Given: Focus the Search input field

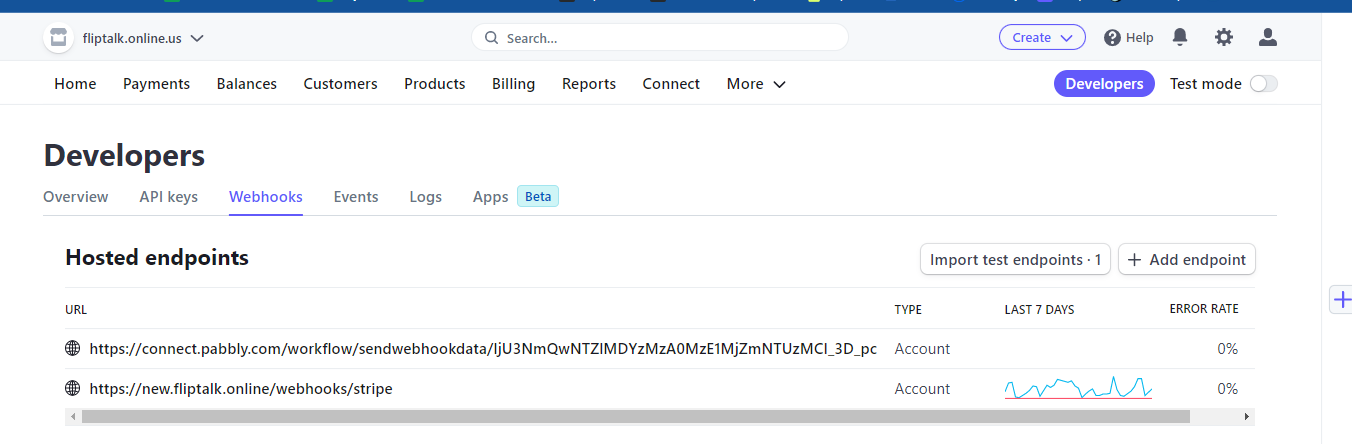Looking at the screenshot, I should pos(660,38).
